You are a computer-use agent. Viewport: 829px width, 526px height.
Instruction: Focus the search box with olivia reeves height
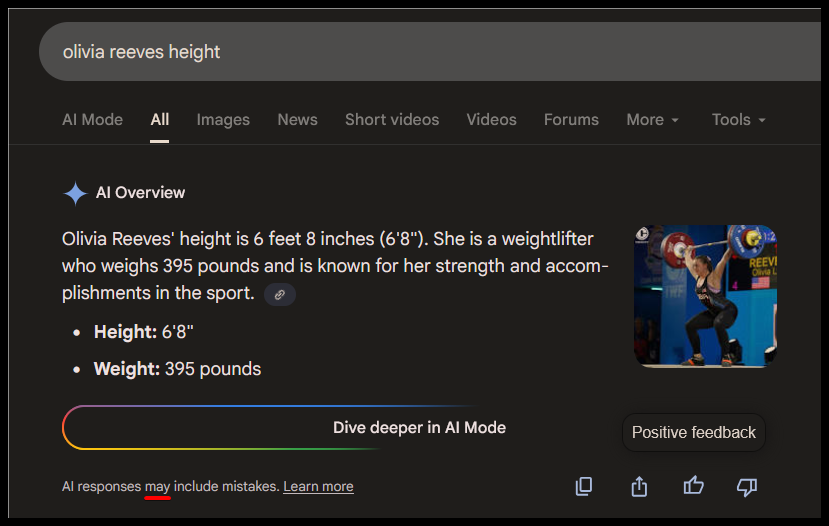(x=400, y=52)
